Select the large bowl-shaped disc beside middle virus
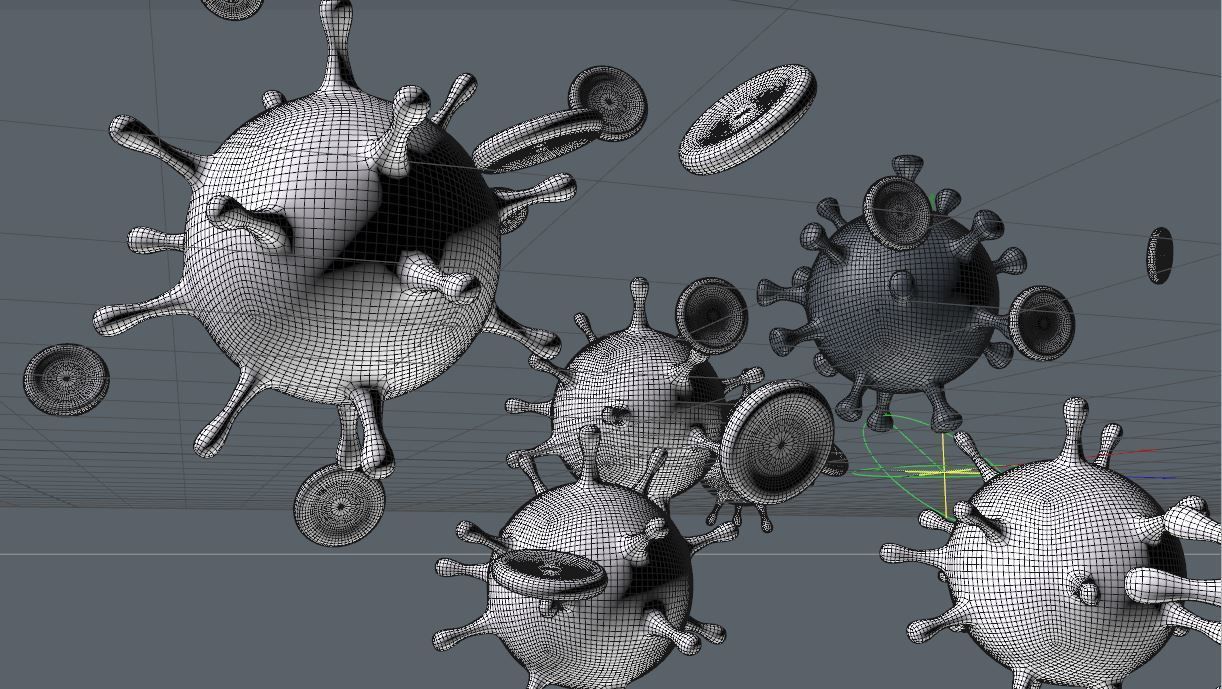Screen dimensions: 1222x689 (x=777, y=441)
